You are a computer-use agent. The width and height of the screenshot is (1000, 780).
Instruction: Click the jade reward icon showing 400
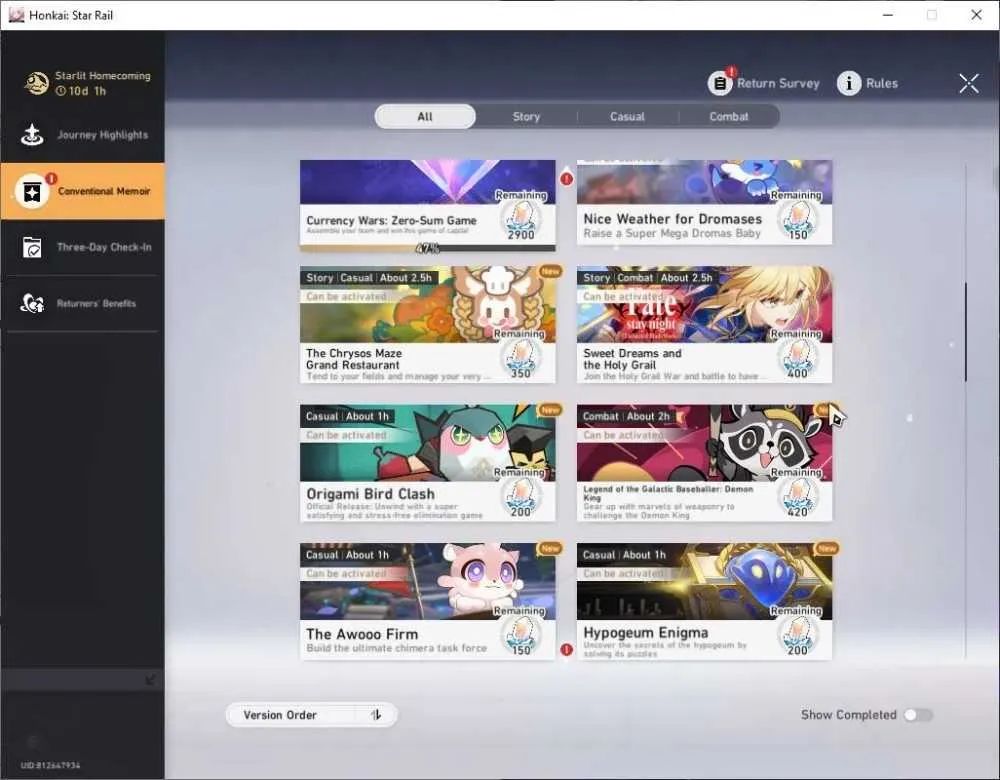tap(798, 359)
